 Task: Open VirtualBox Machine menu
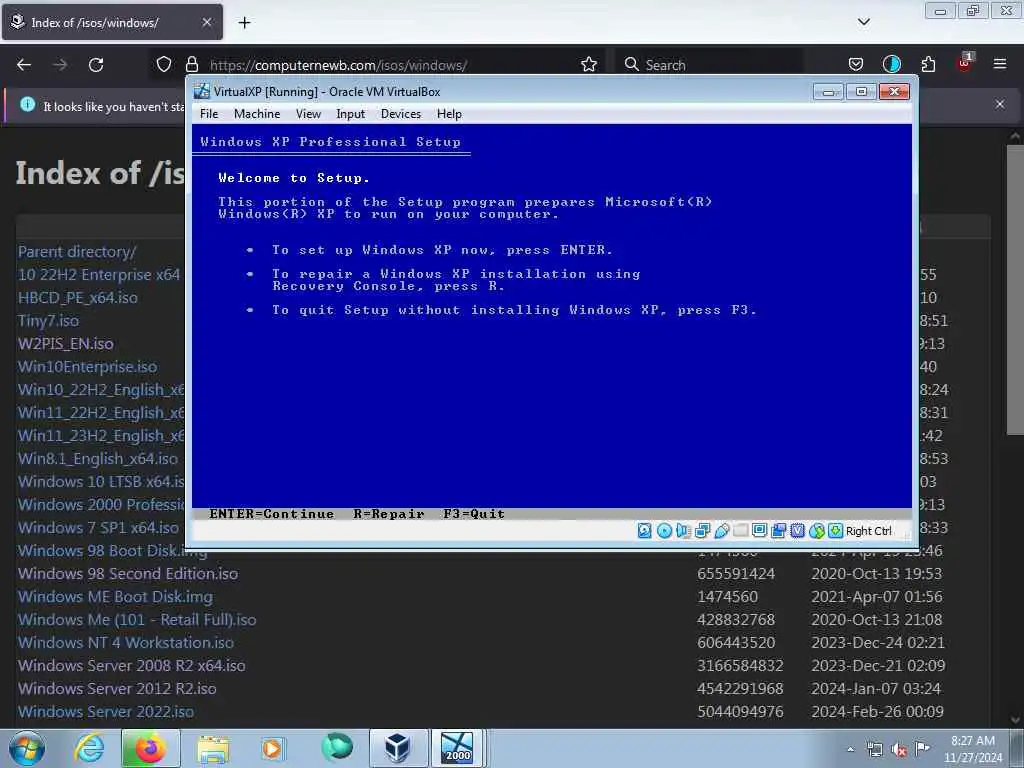(x=257, y=114)
